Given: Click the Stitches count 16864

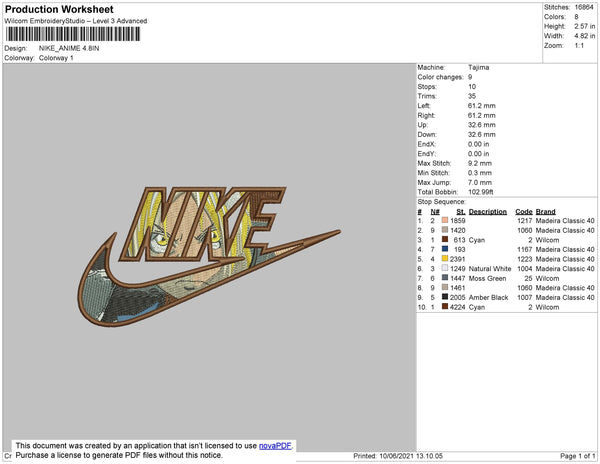Looking at the screenshot, I should coord(584,7).
